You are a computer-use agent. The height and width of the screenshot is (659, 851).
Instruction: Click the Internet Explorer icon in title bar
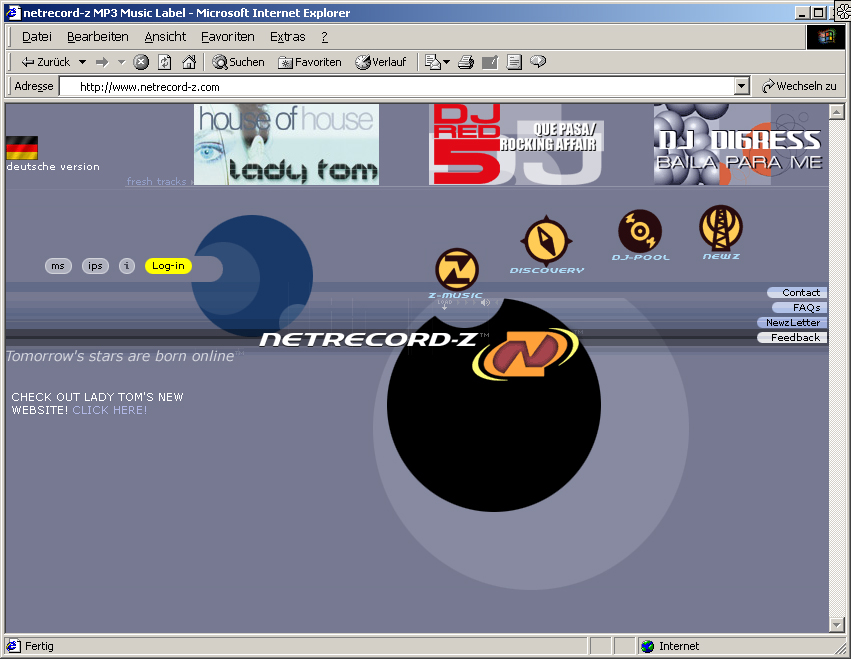pyautogui.click(x=12, y=12)
